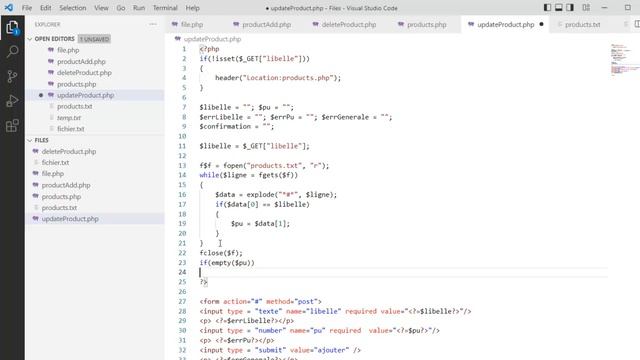Image resolution: width=640 pixels, height=360 pixels.
Task: Toggle secondary sidebar layout icon
Action: [570, 8]
